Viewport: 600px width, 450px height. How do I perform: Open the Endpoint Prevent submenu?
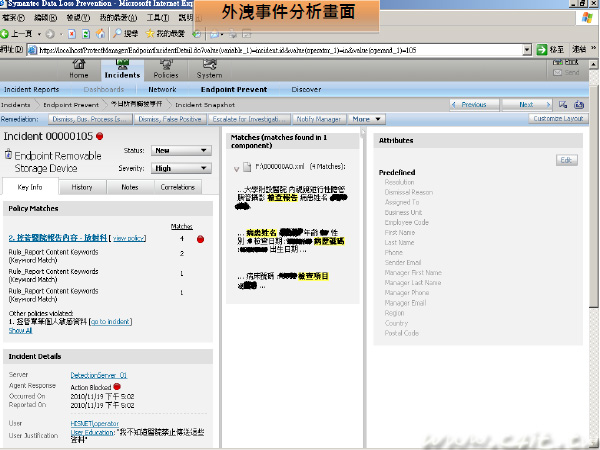[234, 90]
